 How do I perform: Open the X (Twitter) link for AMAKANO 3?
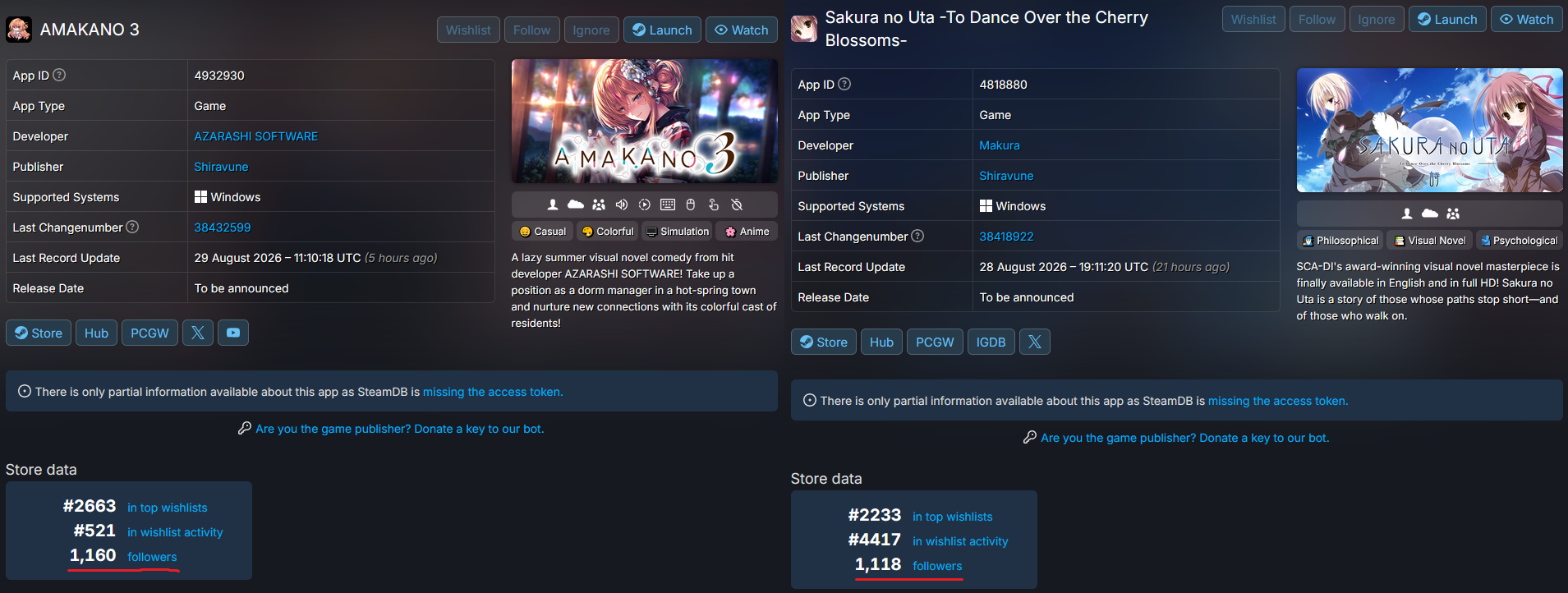[x=198, y=333]
